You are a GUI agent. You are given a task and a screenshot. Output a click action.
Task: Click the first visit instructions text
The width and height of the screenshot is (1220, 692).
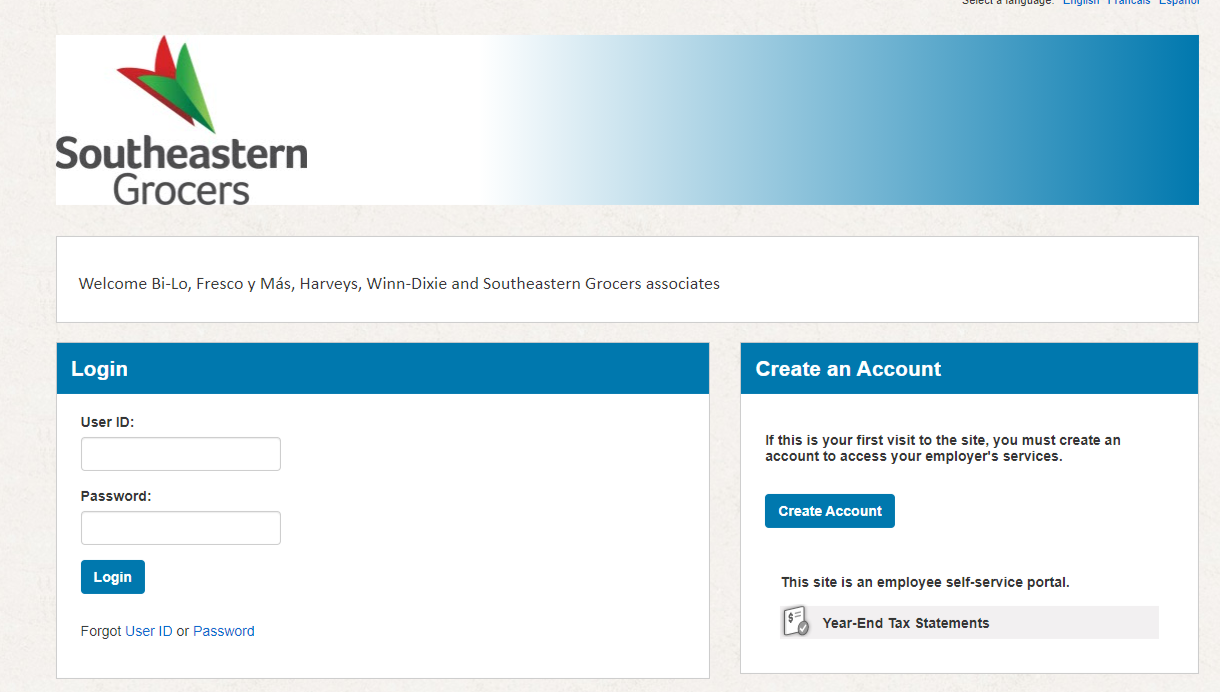pos(940,447)
